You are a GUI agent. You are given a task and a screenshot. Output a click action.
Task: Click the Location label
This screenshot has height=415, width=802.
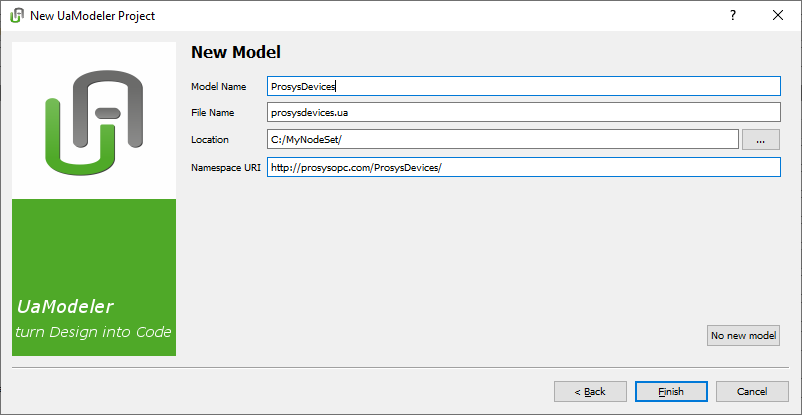coord(210,140)
